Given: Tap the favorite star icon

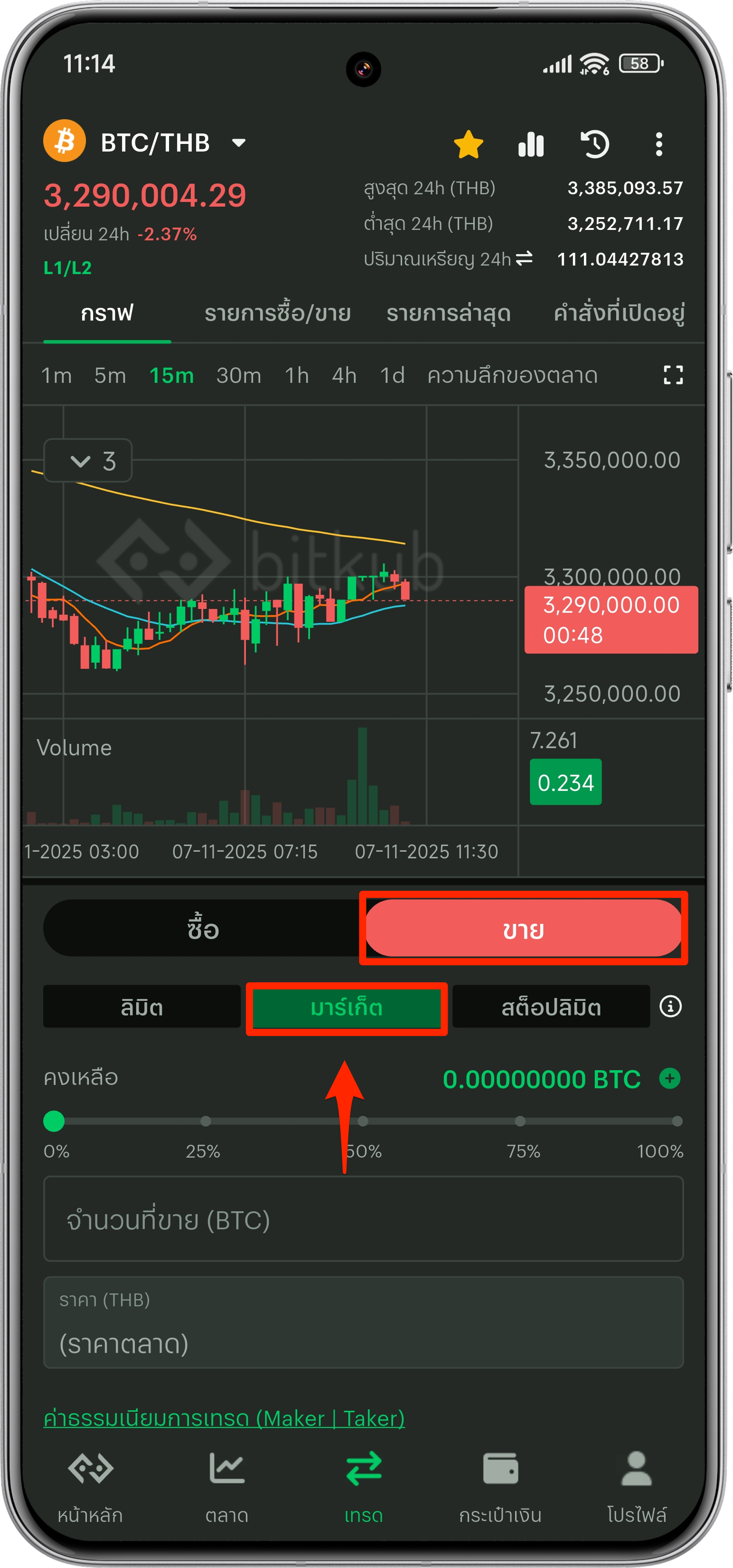Looking at the screenshot, I should pos(468,144).
